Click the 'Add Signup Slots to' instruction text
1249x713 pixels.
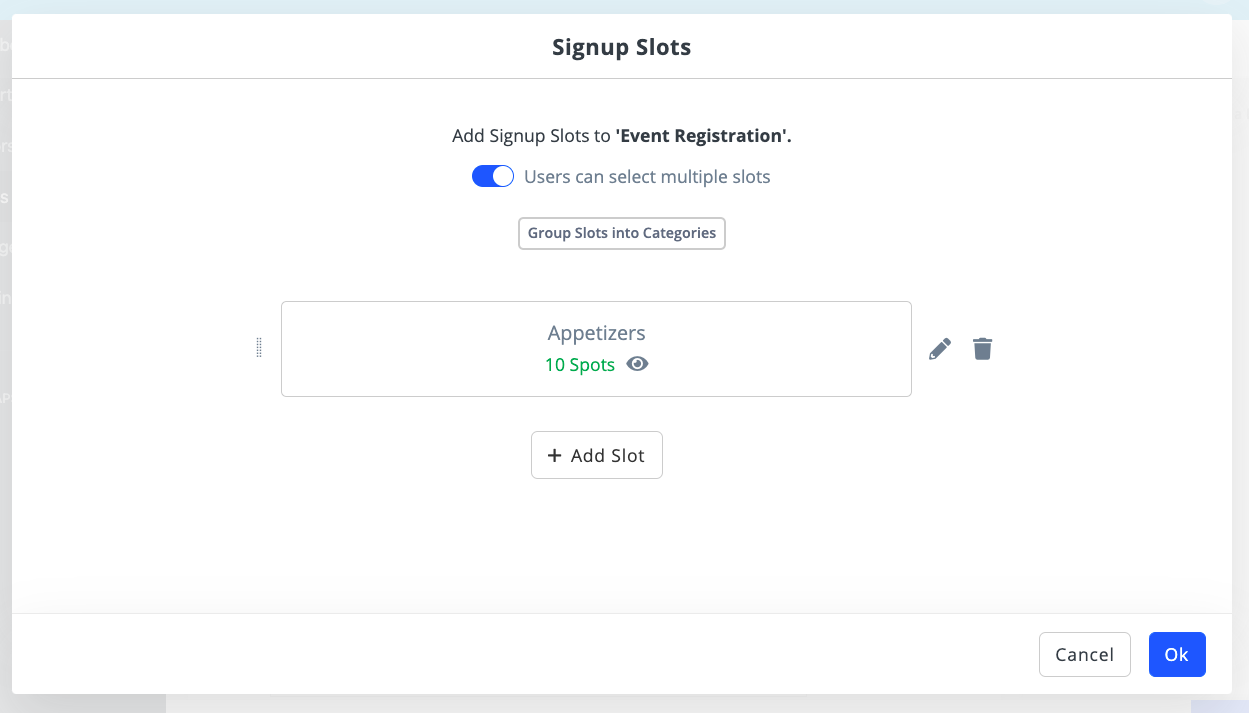pos(531,136)
